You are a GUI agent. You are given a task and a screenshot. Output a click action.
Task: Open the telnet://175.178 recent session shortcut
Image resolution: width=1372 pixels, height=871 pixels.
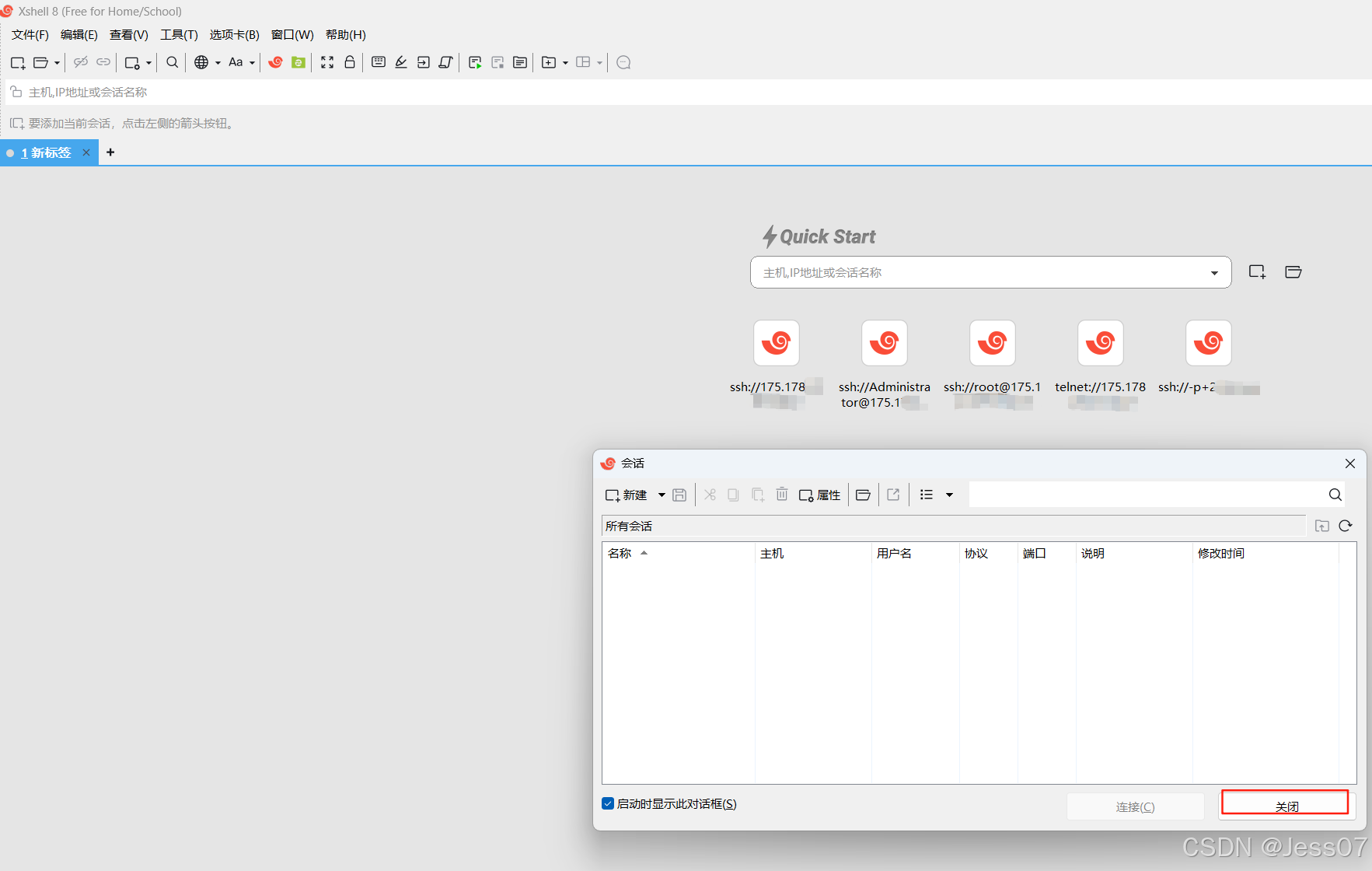(1101, 343)
